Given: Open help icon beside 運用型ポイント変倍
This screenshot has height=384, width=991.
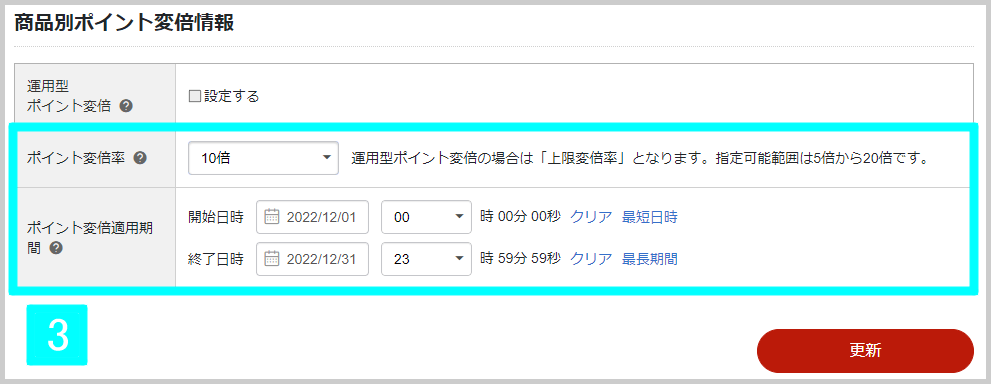Looking at the screenshot, I should coord(126,106).
